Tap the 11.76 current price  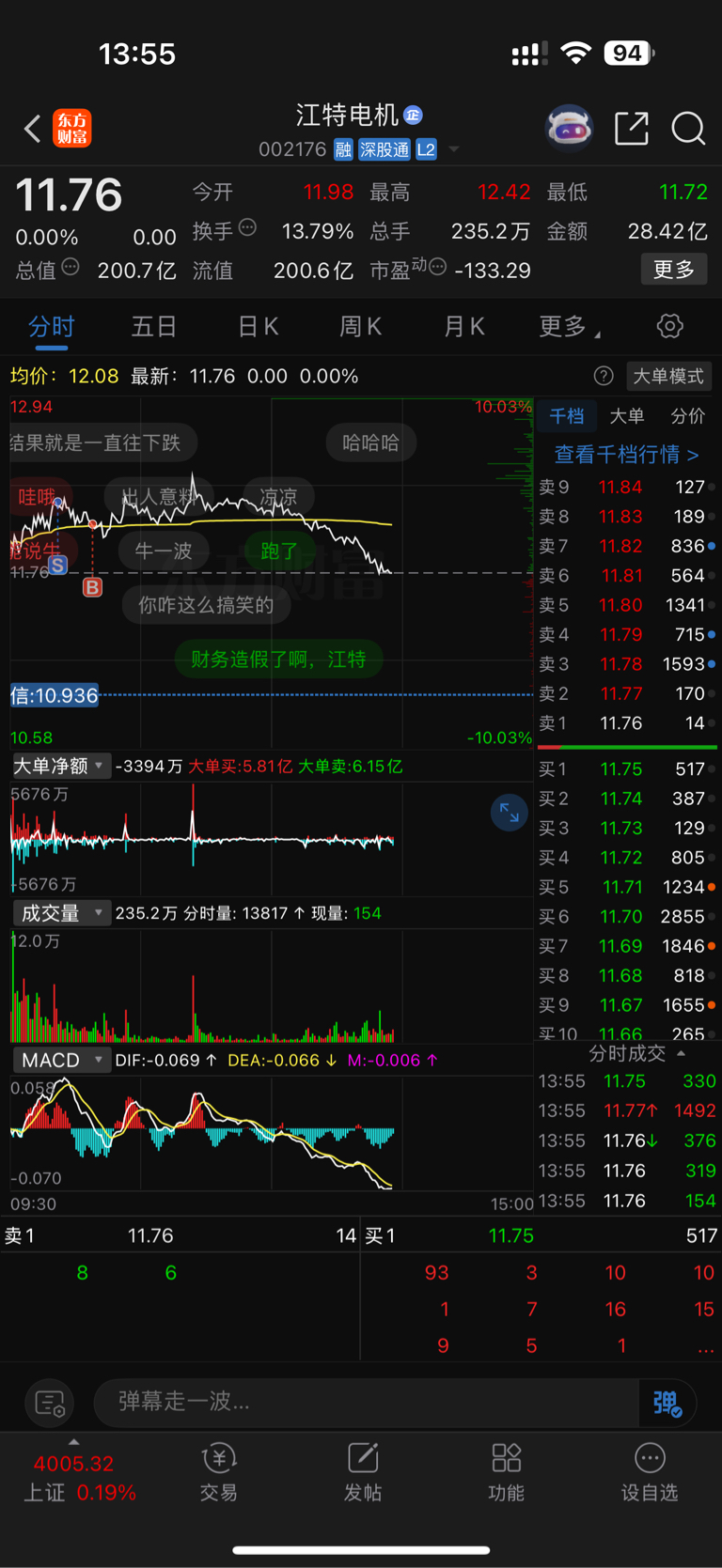click(x=69, y=195)
